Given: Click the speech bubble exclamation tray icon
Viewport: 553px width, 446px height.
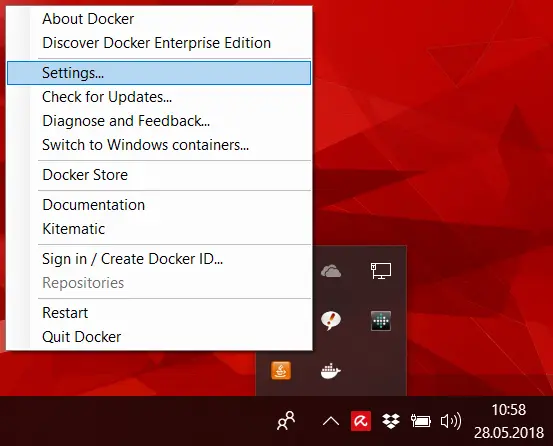Looking at the screenshot, I should [x=331, y=320].
